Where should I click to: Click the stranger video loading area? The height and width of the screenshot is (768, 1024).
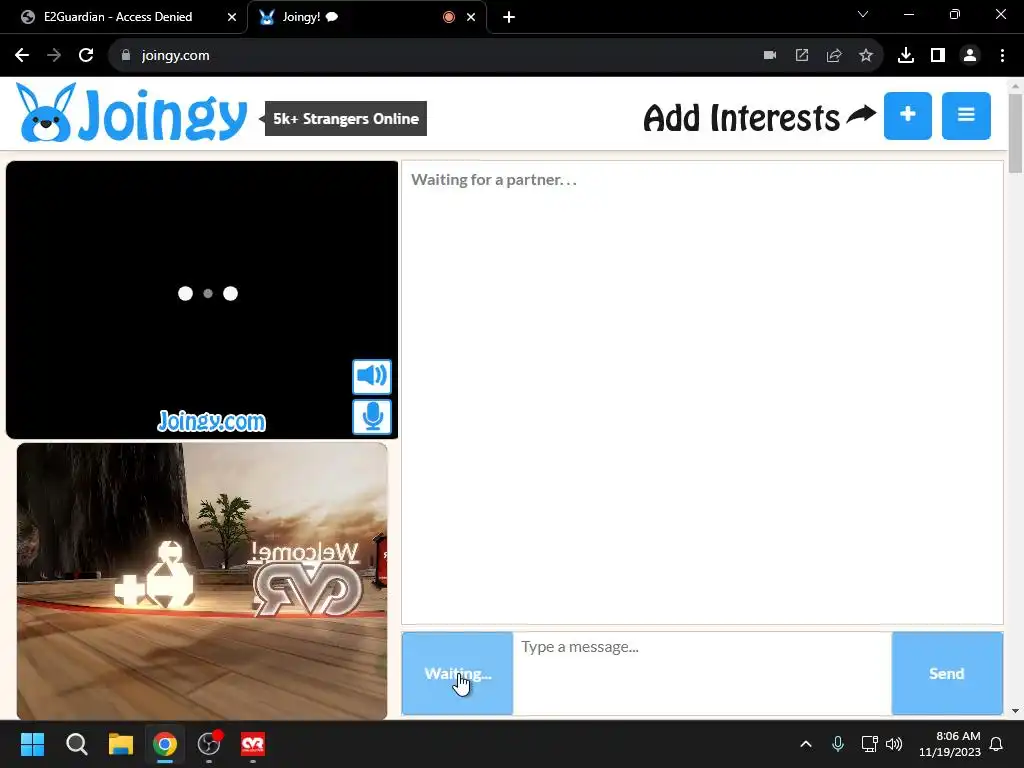[x=202, y=300]
